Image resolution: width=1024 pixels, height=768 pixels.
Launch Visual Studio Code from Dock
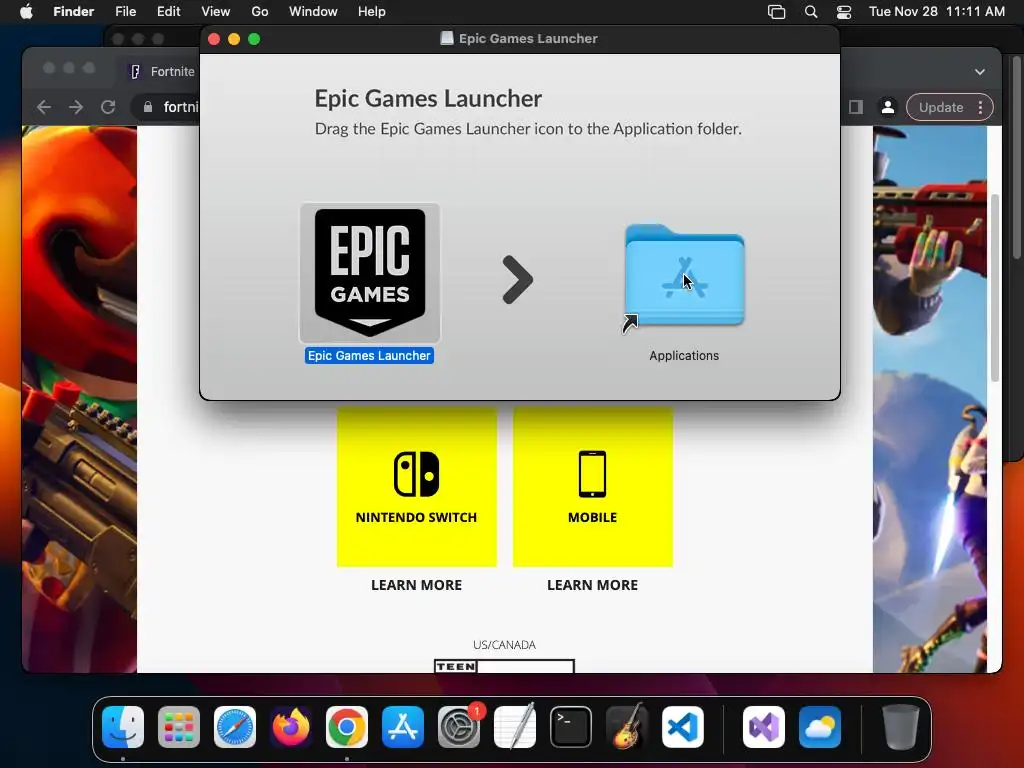(x=682, y=727)
